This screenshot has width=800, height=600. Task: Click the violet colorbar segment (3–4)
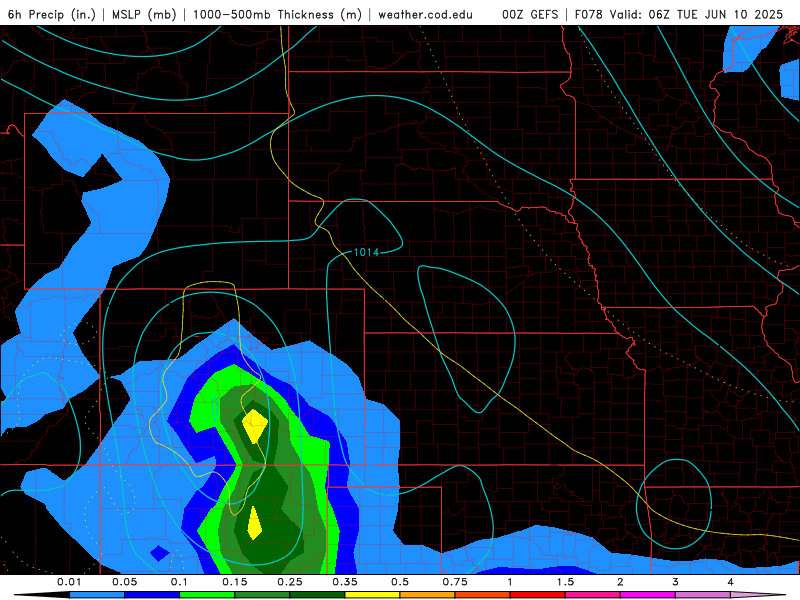tap(703, 595)
